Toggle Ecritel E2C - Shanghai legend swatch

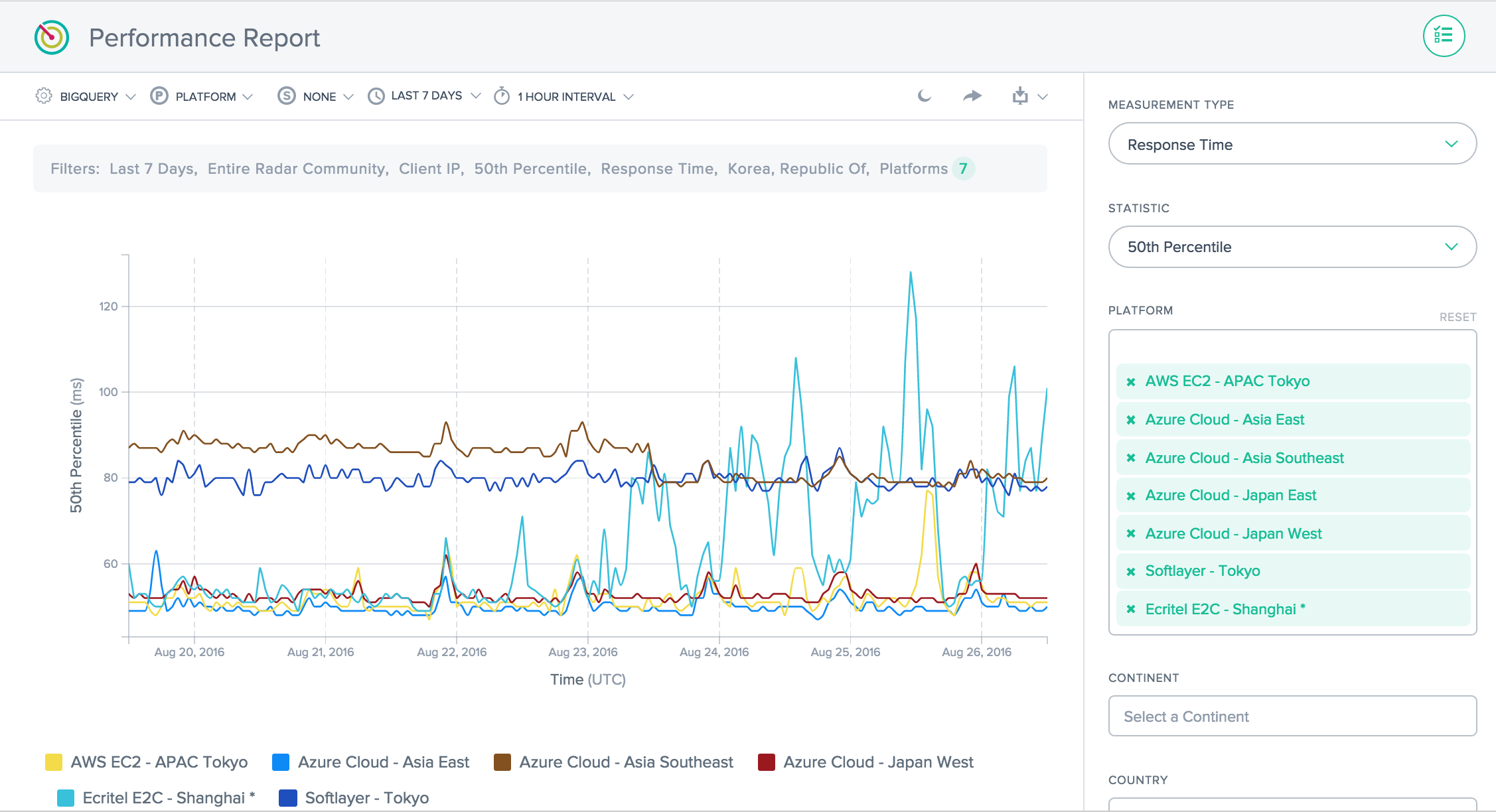point(66,798)
